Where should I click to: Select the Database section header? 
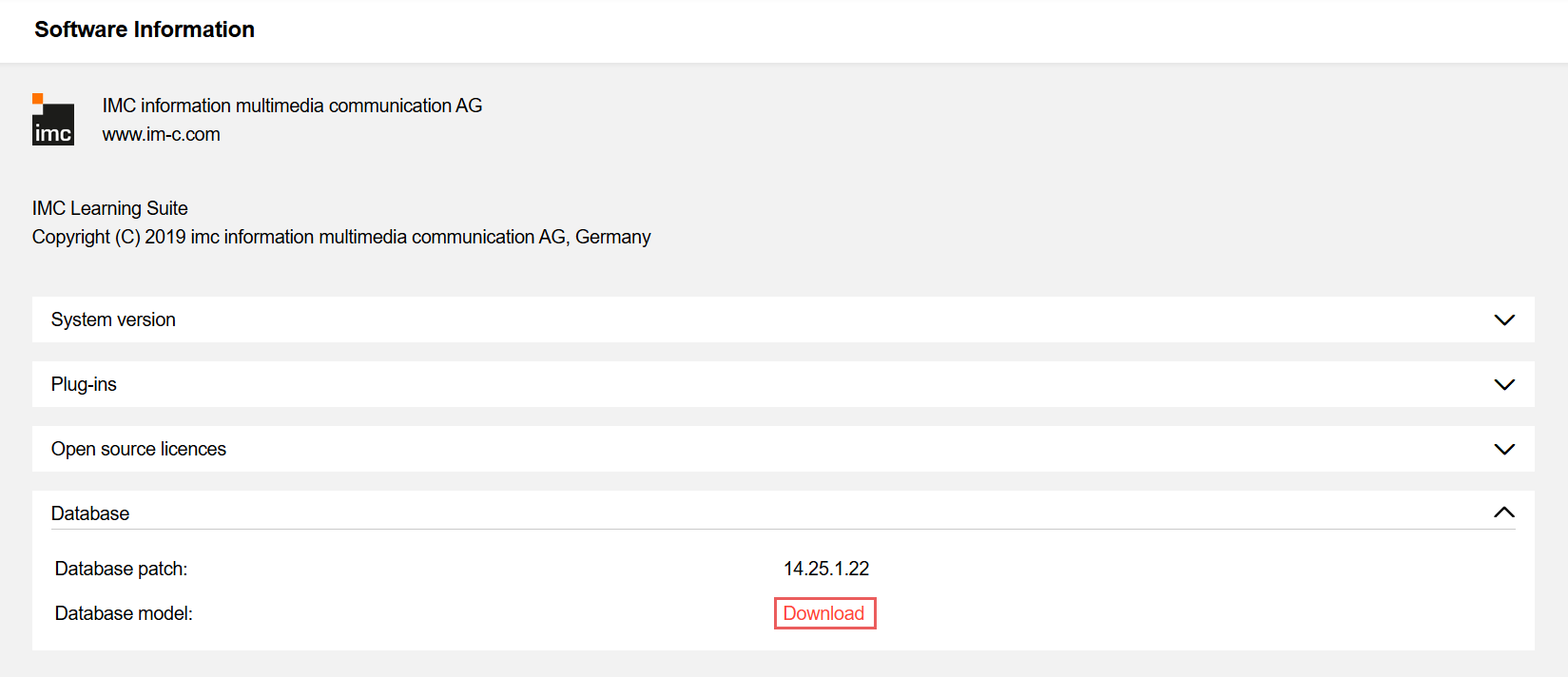90,513
